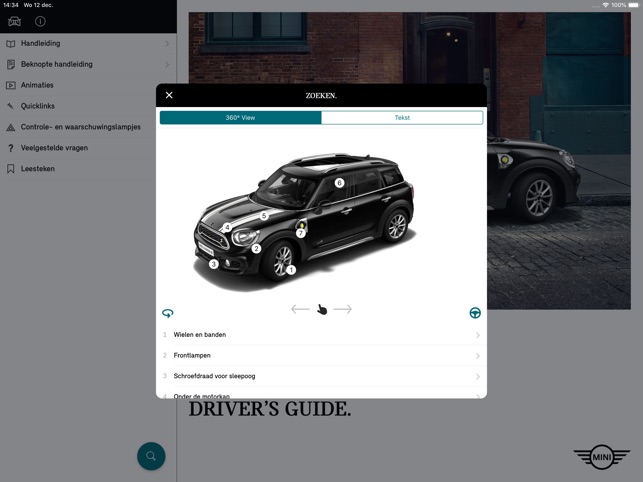
Task: Click the Leesteken bookmark icon
Action: tap(11, 169)
